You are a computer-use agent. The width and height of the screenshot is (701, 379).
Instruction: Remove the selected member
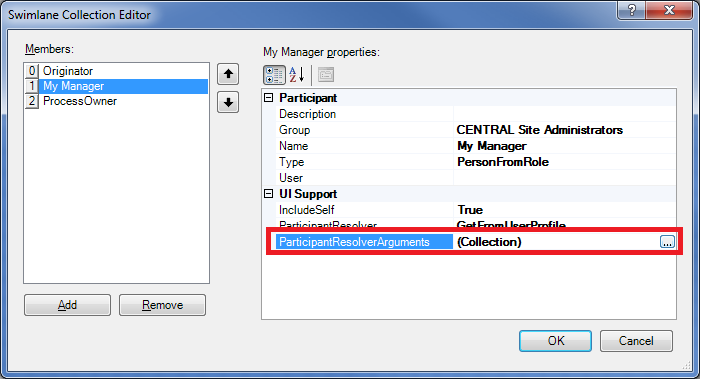tap(162, 305)
